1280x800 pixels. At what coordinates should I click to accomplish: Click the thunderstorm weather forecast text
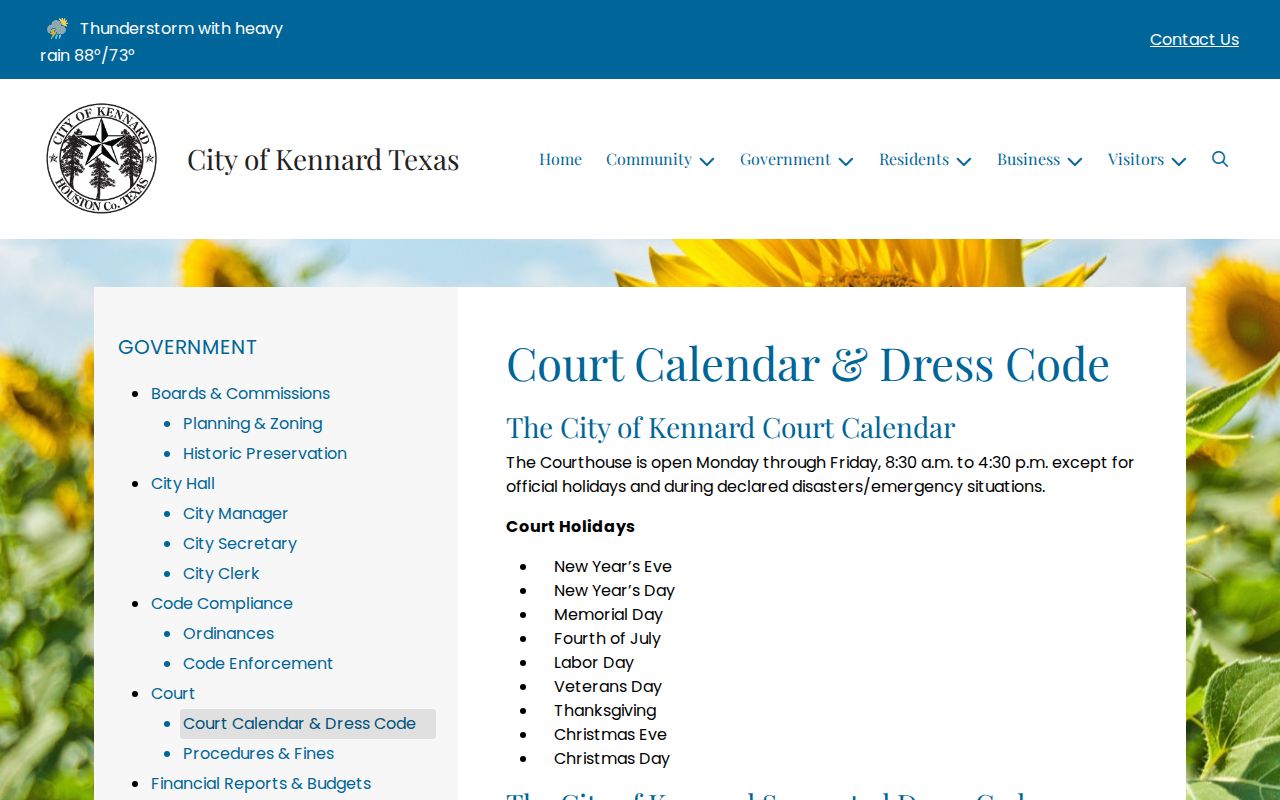[162, 42]
